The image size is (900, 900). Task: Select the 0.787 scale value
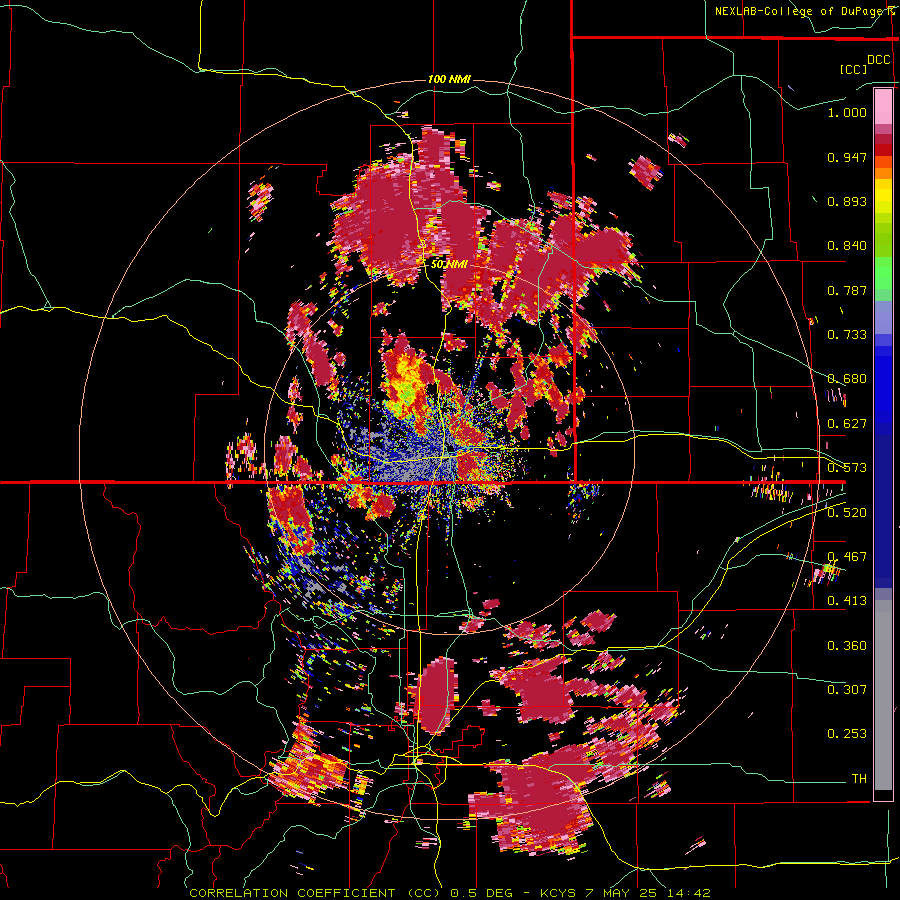pyautogui.click(x=847, y=290)
